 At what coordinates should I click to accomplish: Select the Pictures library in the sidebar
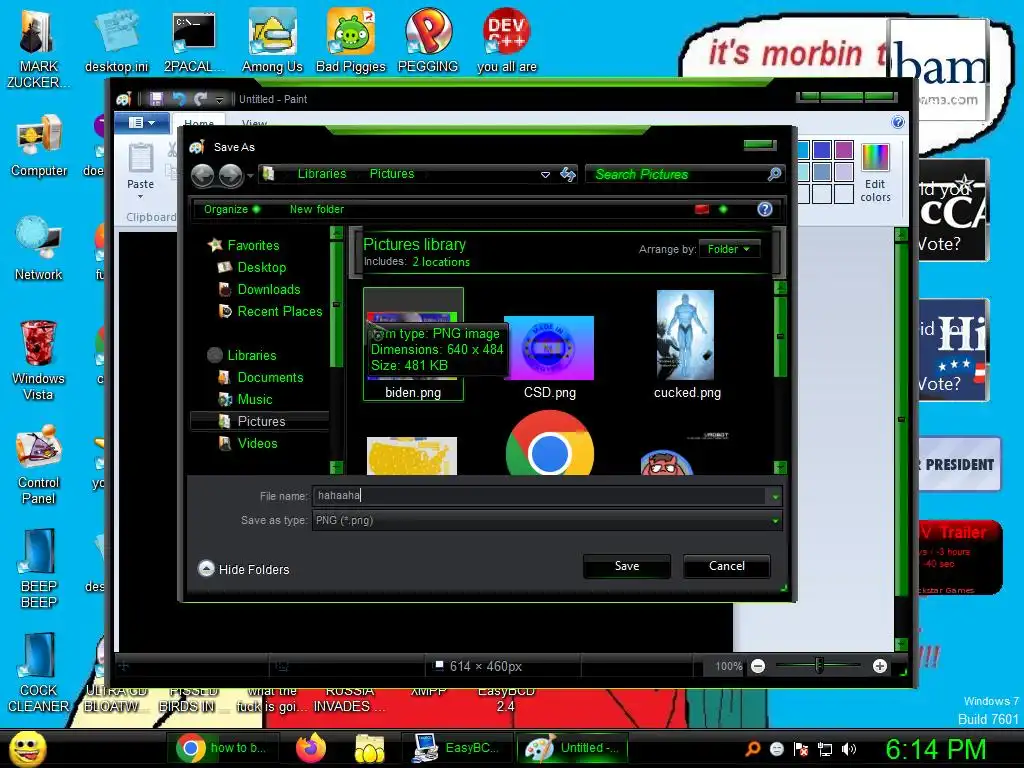pos(261,421)
